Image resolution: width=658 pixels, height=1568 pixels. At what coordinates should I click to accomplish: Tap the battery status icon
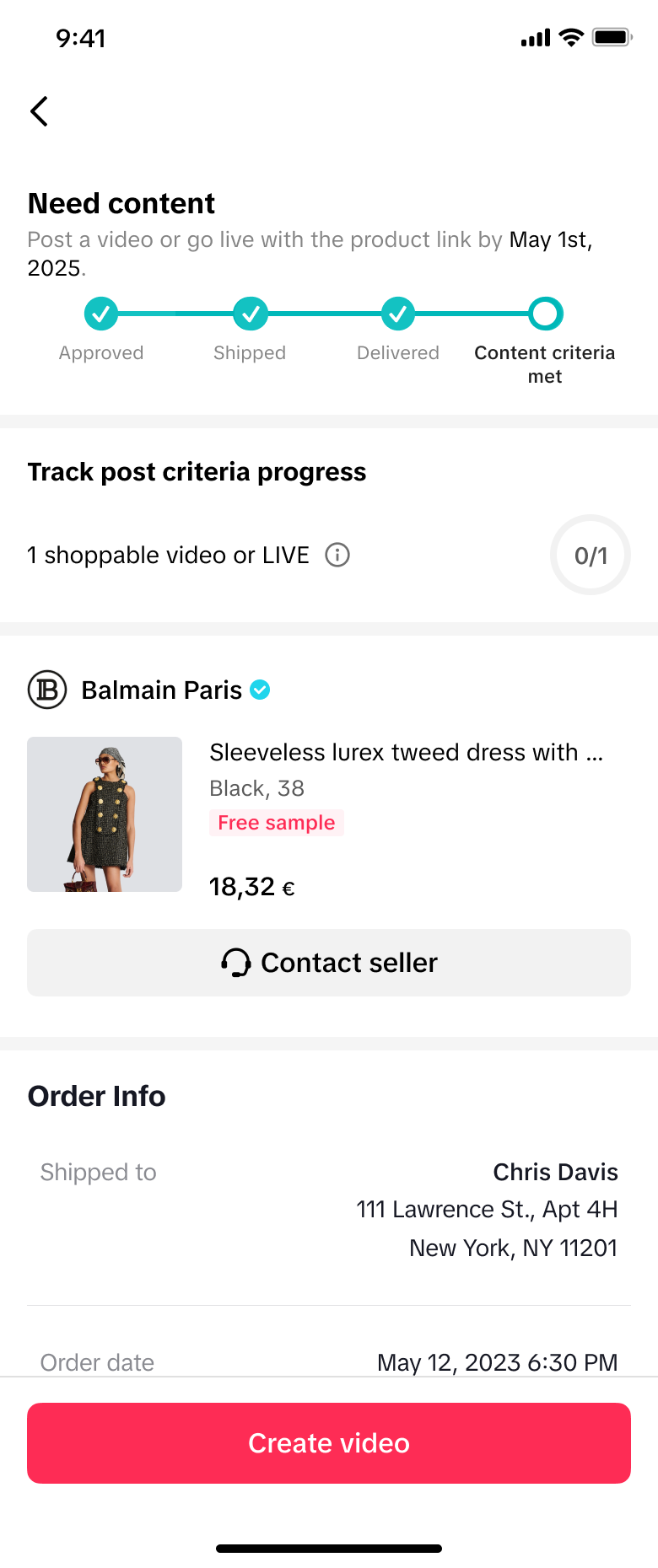(612, 37)
